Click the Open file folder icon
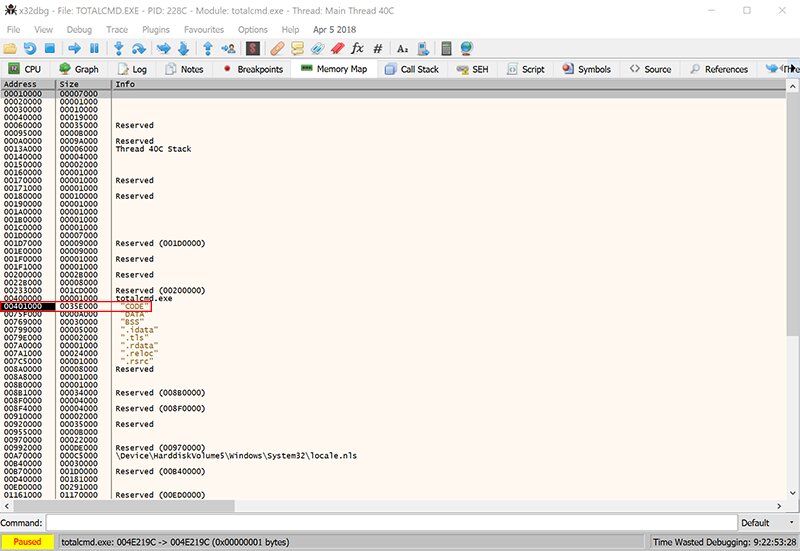This screenshot has height=551, width=800. click(10, 48)
